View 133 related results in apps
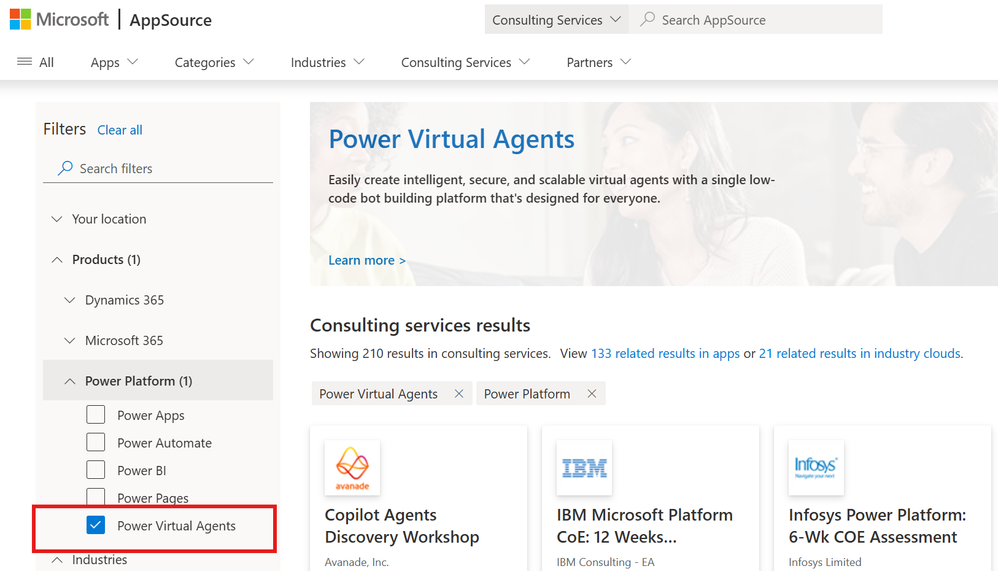This screenshot has width=998, height=571. click(665, 353)
